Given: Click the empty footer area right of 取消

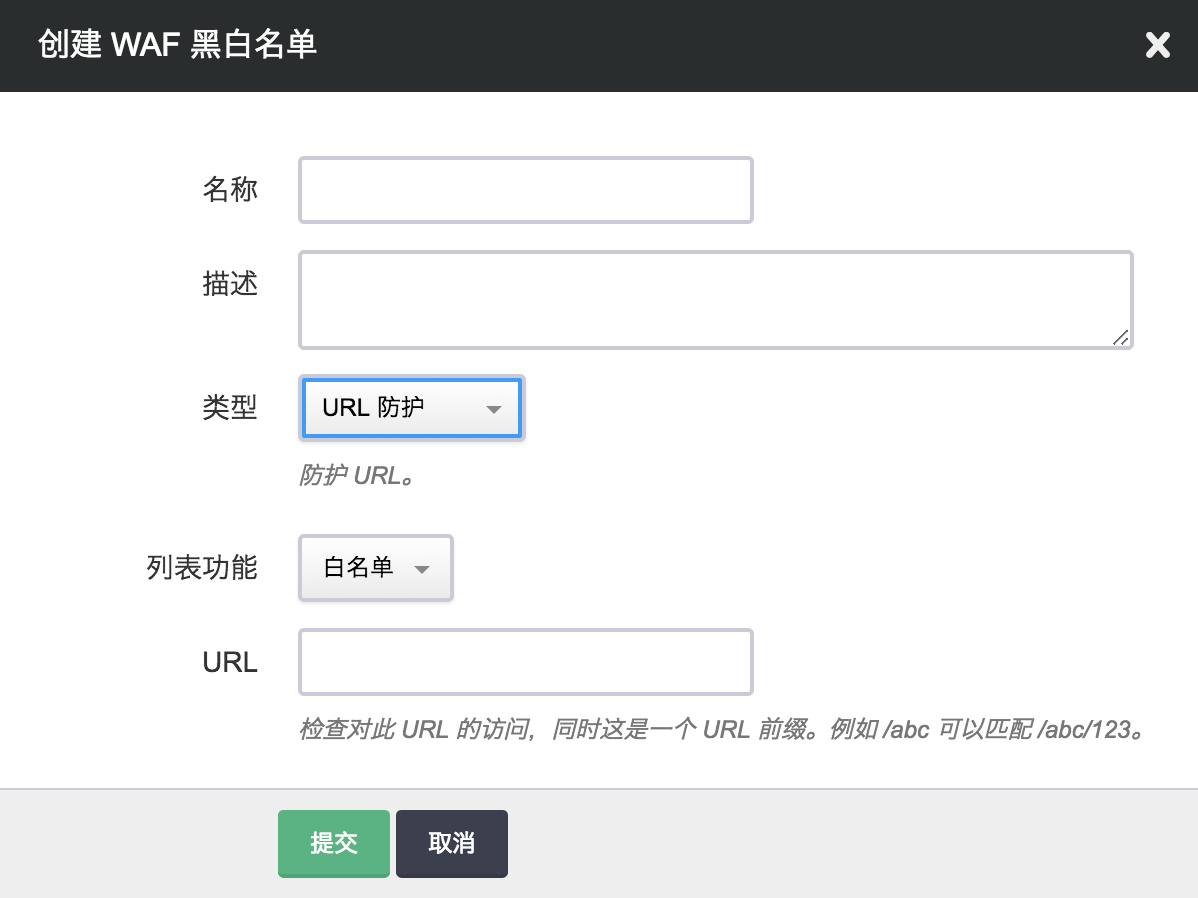Looking at the screenshot, I should [850, 844].
